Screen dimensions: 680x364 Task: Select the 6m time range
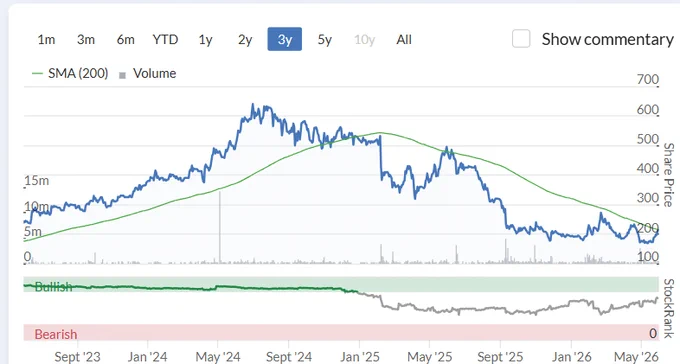pos(125,39)
